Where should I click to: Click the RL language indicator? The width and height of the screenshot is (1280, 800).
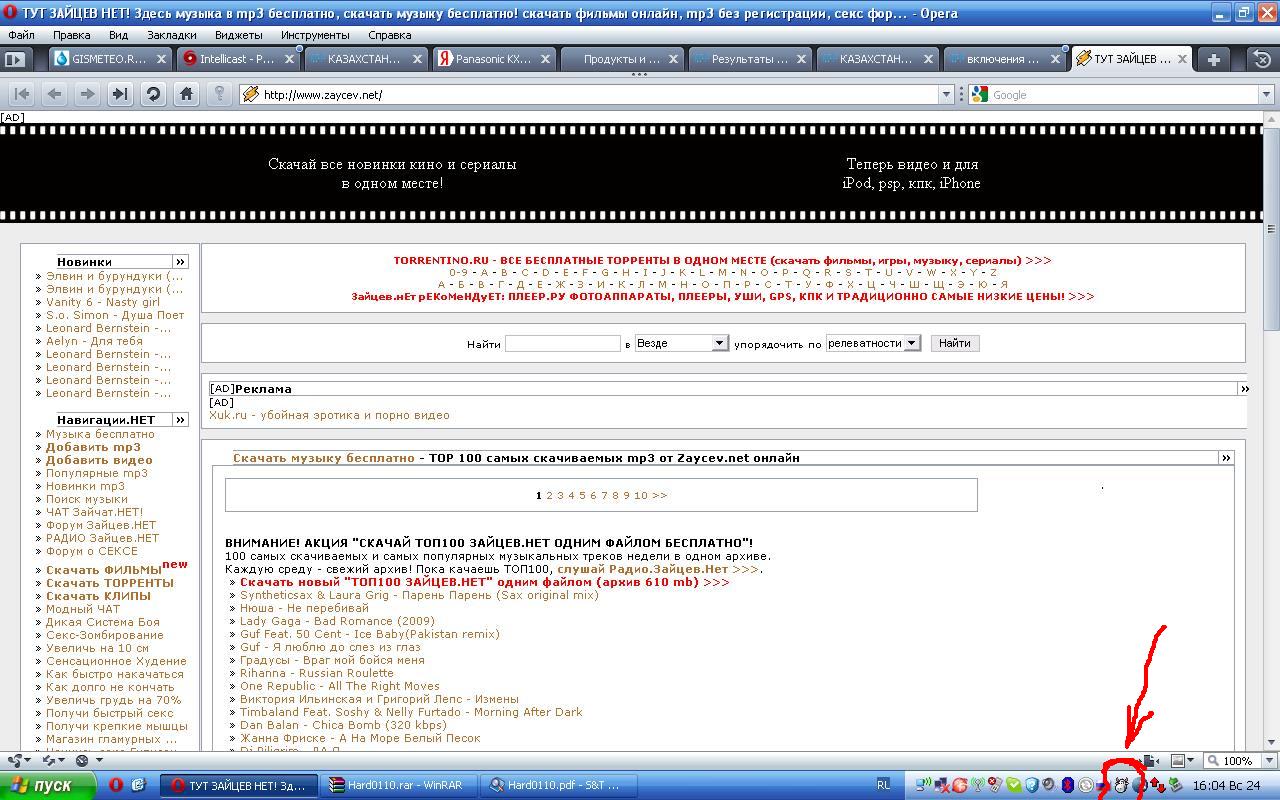(x=883, y=785)
